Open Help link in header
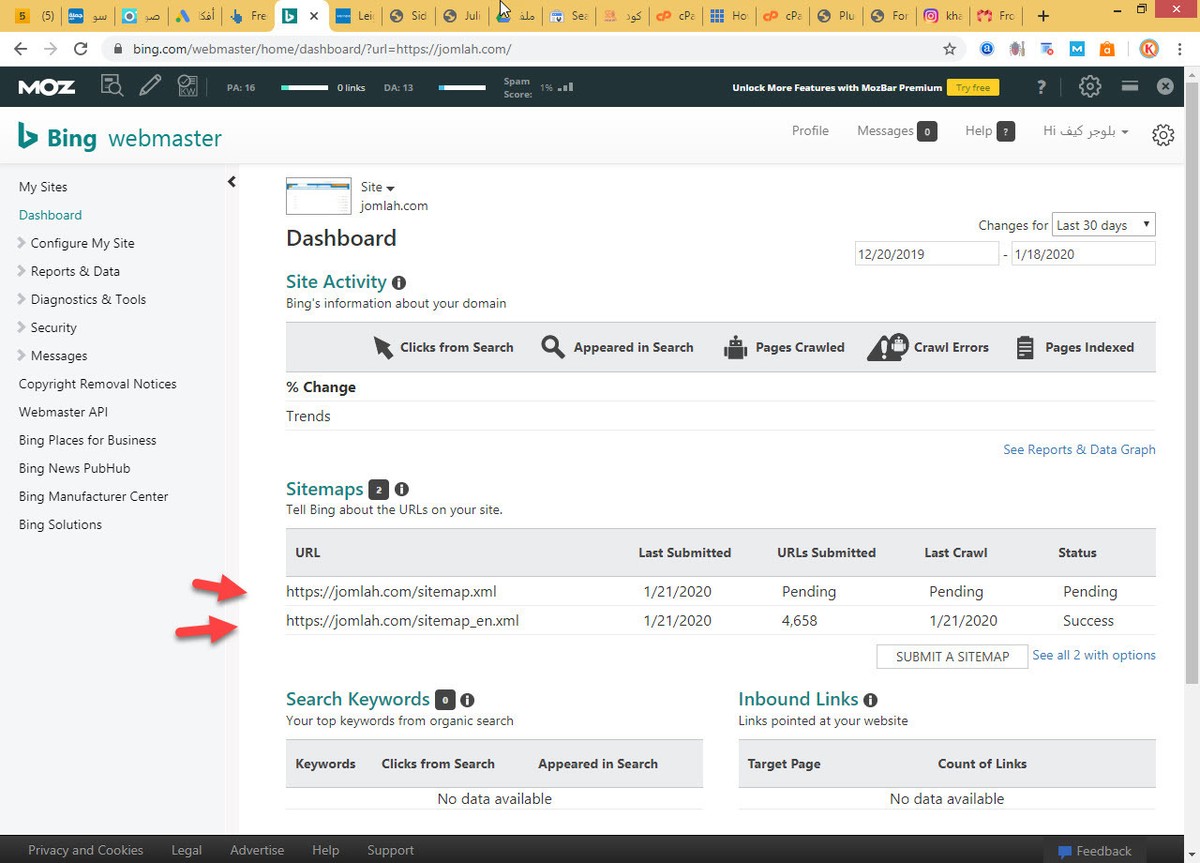 (x=978, y=131)
